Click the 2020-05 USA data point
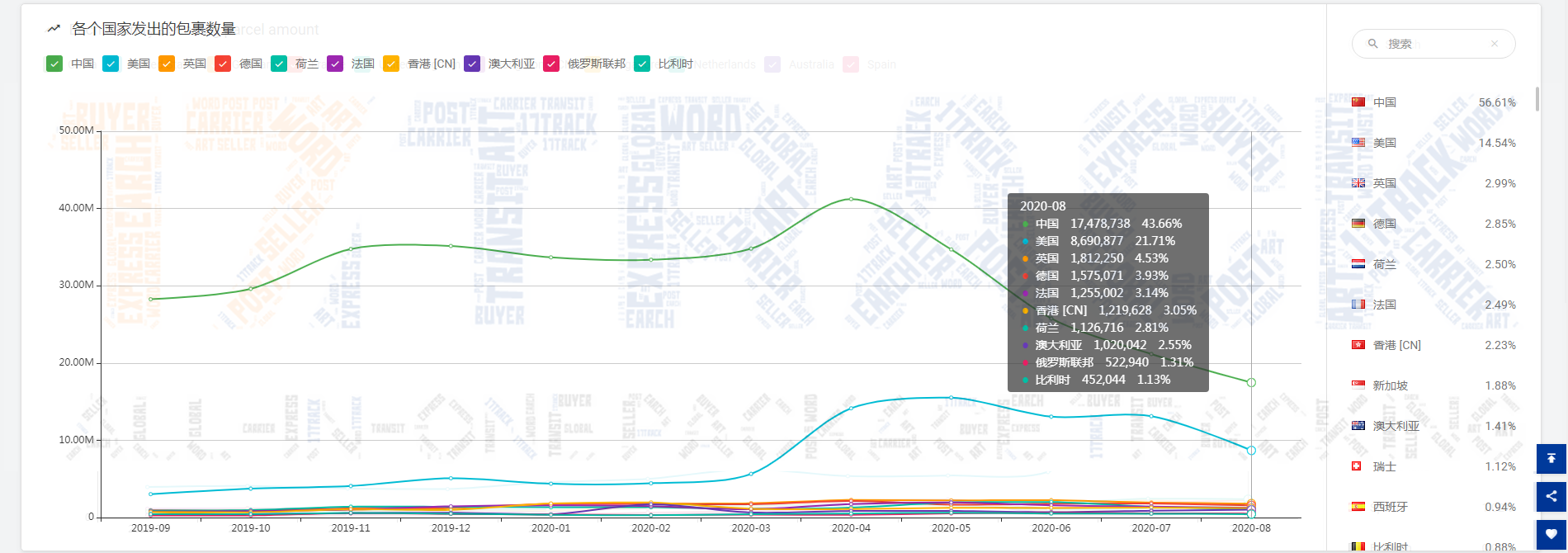This screenshot has height=553, width=1568. (x=951, y=398)
